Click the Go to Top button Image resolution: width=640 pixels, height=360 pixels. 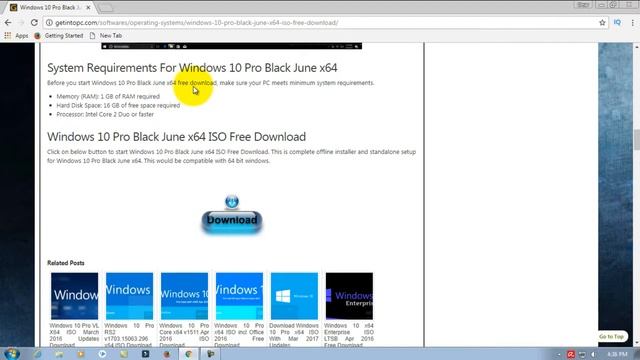(611, 336)
